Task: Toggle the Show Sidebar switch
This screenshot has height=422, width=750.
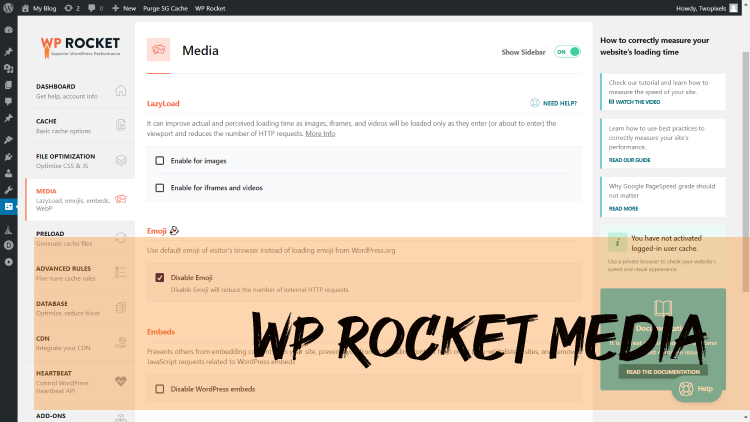Action: (x=567, y=52)
